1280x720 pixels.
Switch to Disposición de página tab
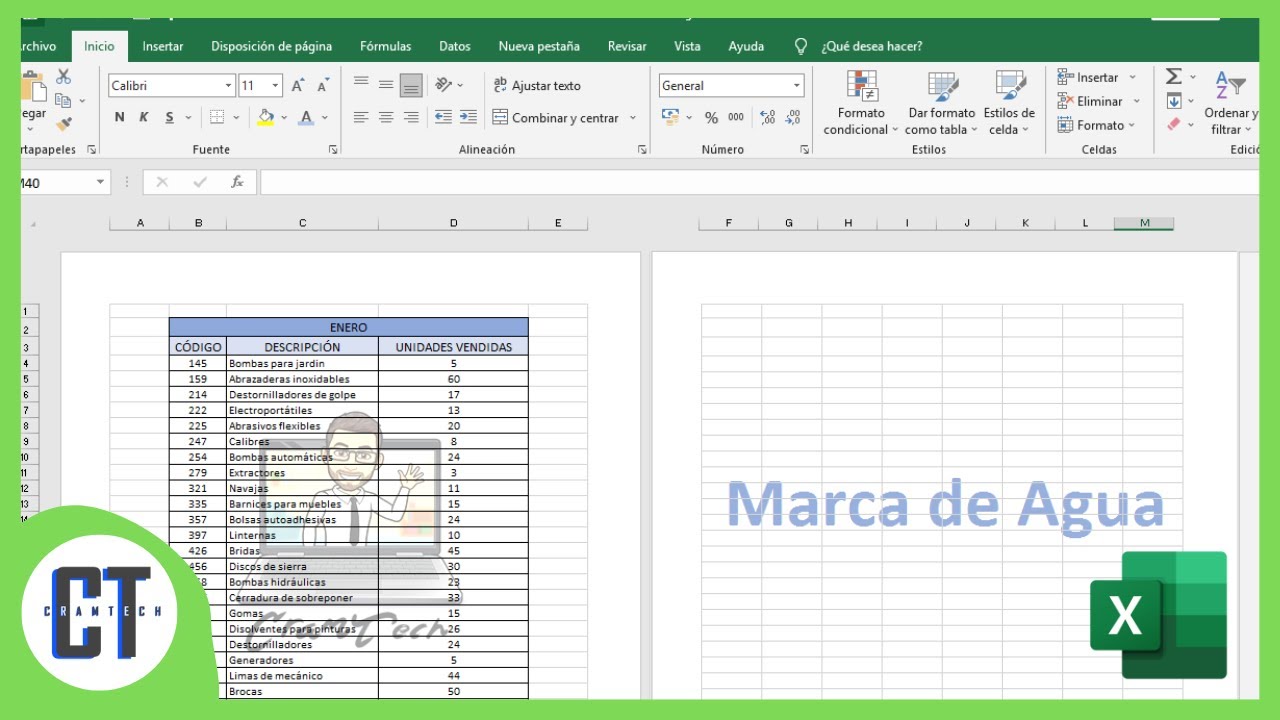(272, 46)
